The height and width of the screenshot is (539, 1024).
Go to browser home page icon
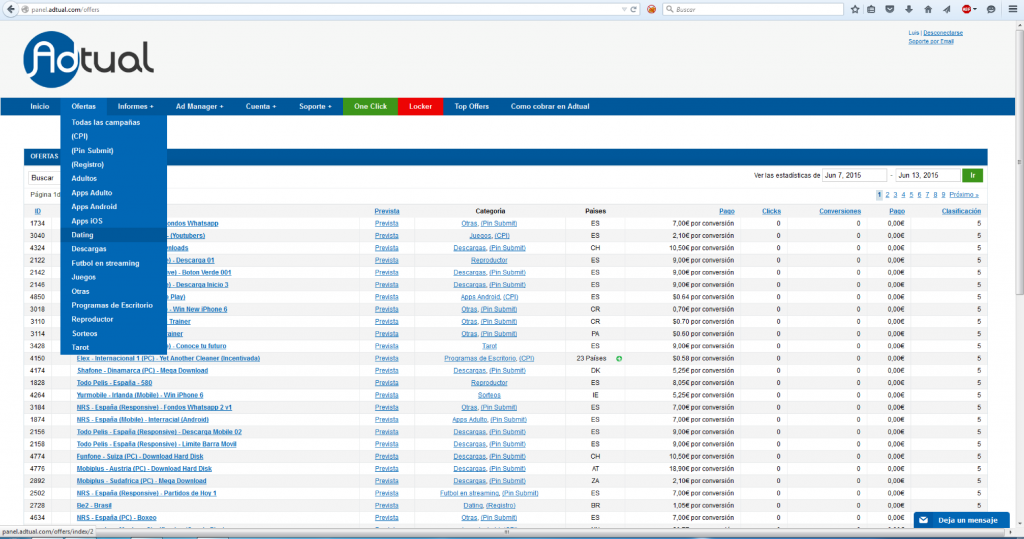coord(927,9)
